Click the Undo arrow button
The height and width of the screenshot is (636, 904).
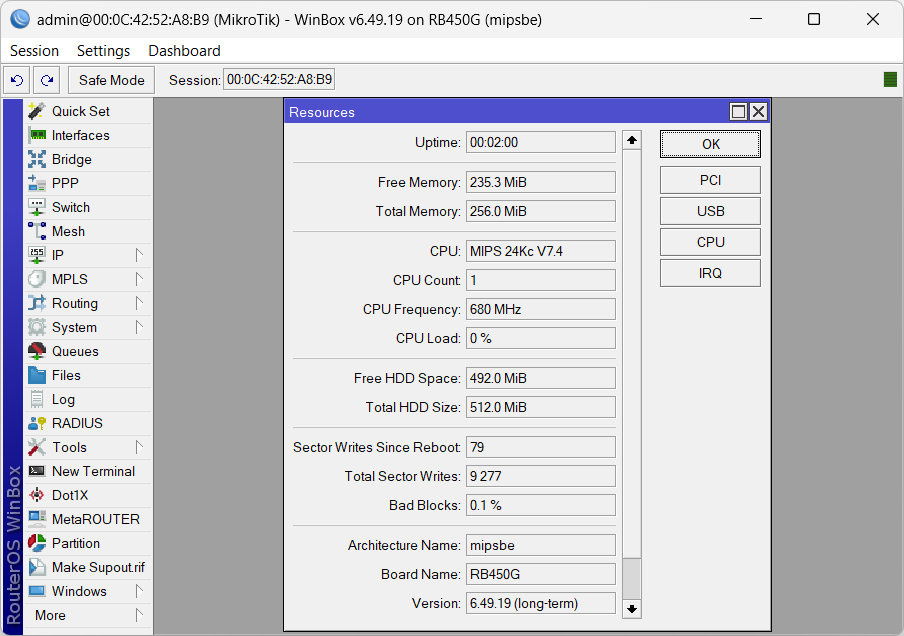point(17,80)
